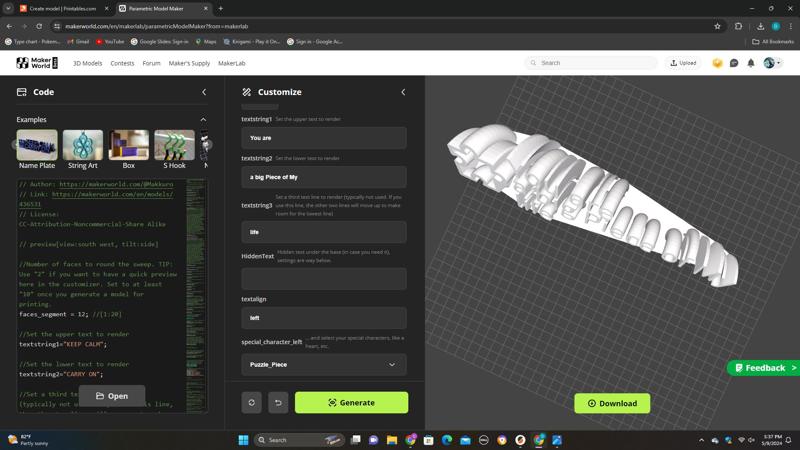Open the Puzzle_Piece special character dropdown

click(x=324, y=364)
